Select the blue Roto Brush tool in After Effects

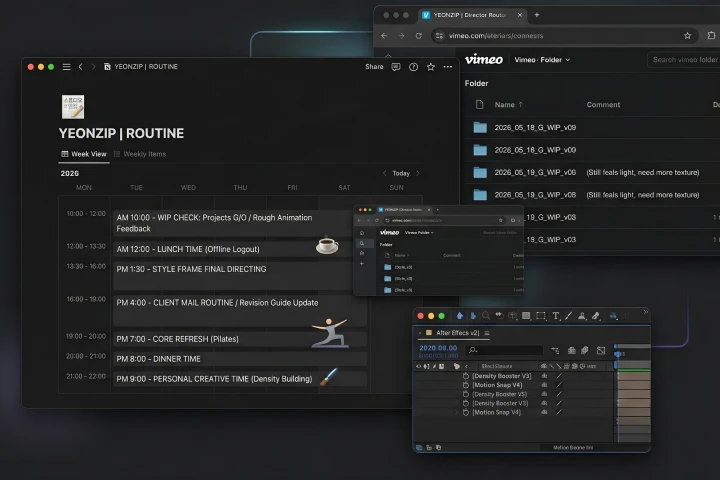[x=613, y=316]
